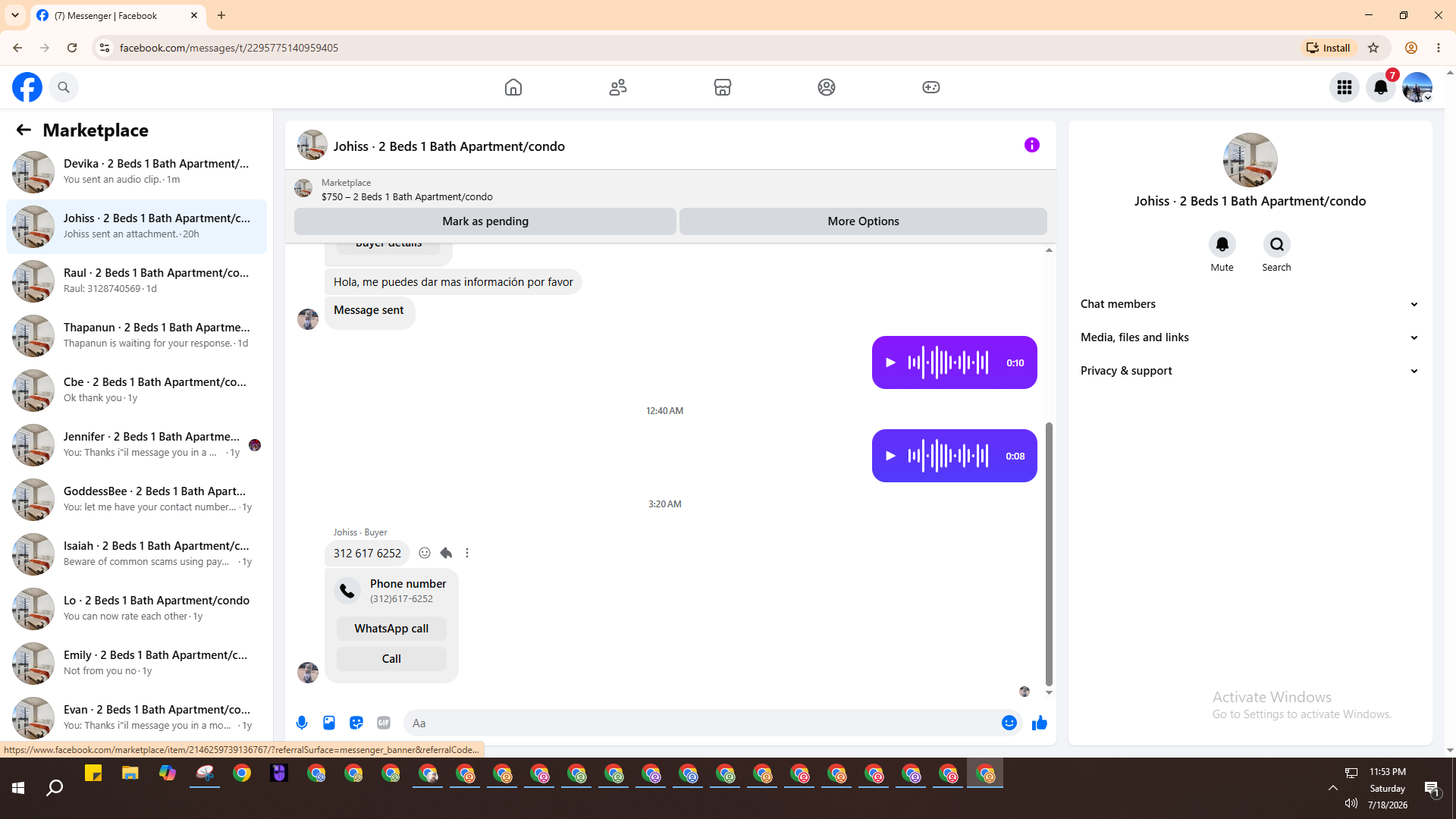Viewport: 1456px width, 819px height.
Task: Seek within the 0:10 audio waveform
Action: coord(949,362)
